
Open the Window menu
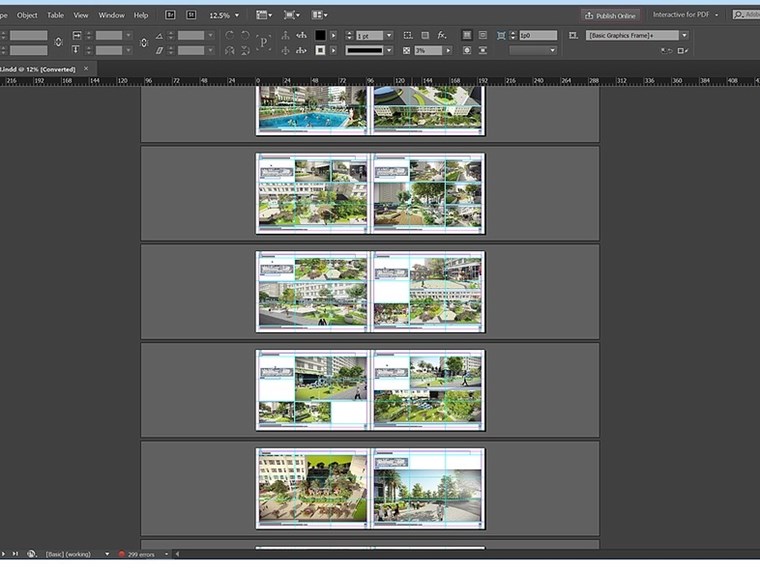pyautogui.click(x=111, y=15)
